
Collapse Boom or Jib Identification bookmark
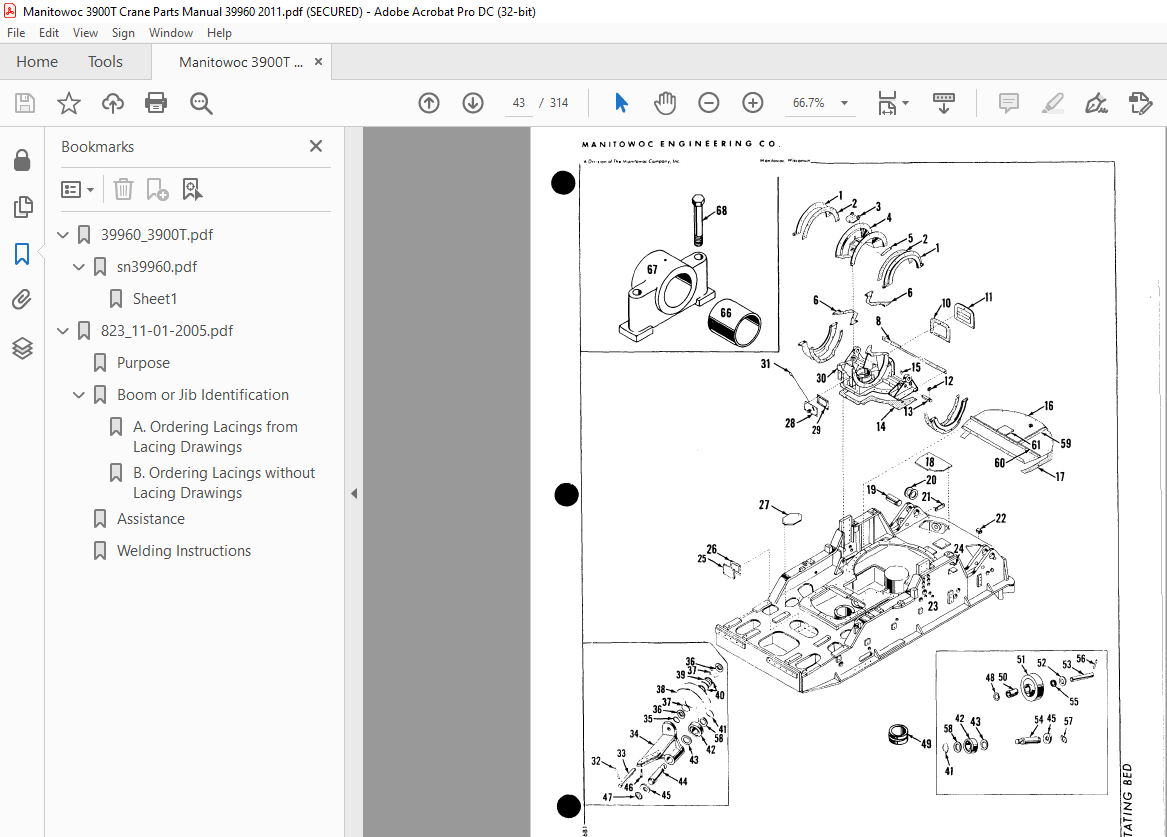(79, 394)
